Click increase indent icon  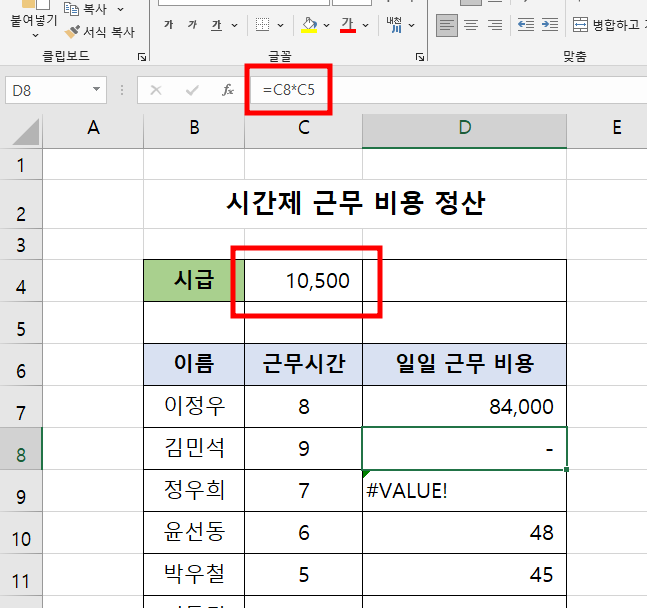550,25
